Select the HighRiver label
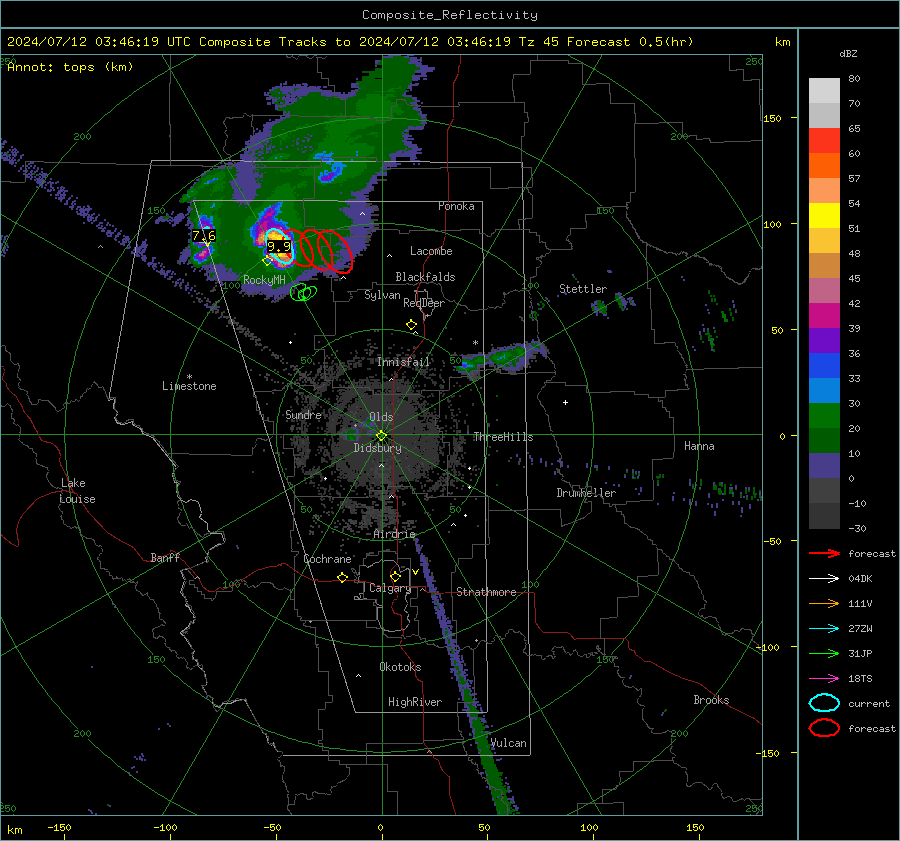Screen dimensions: 900x841 coord(415,702)
